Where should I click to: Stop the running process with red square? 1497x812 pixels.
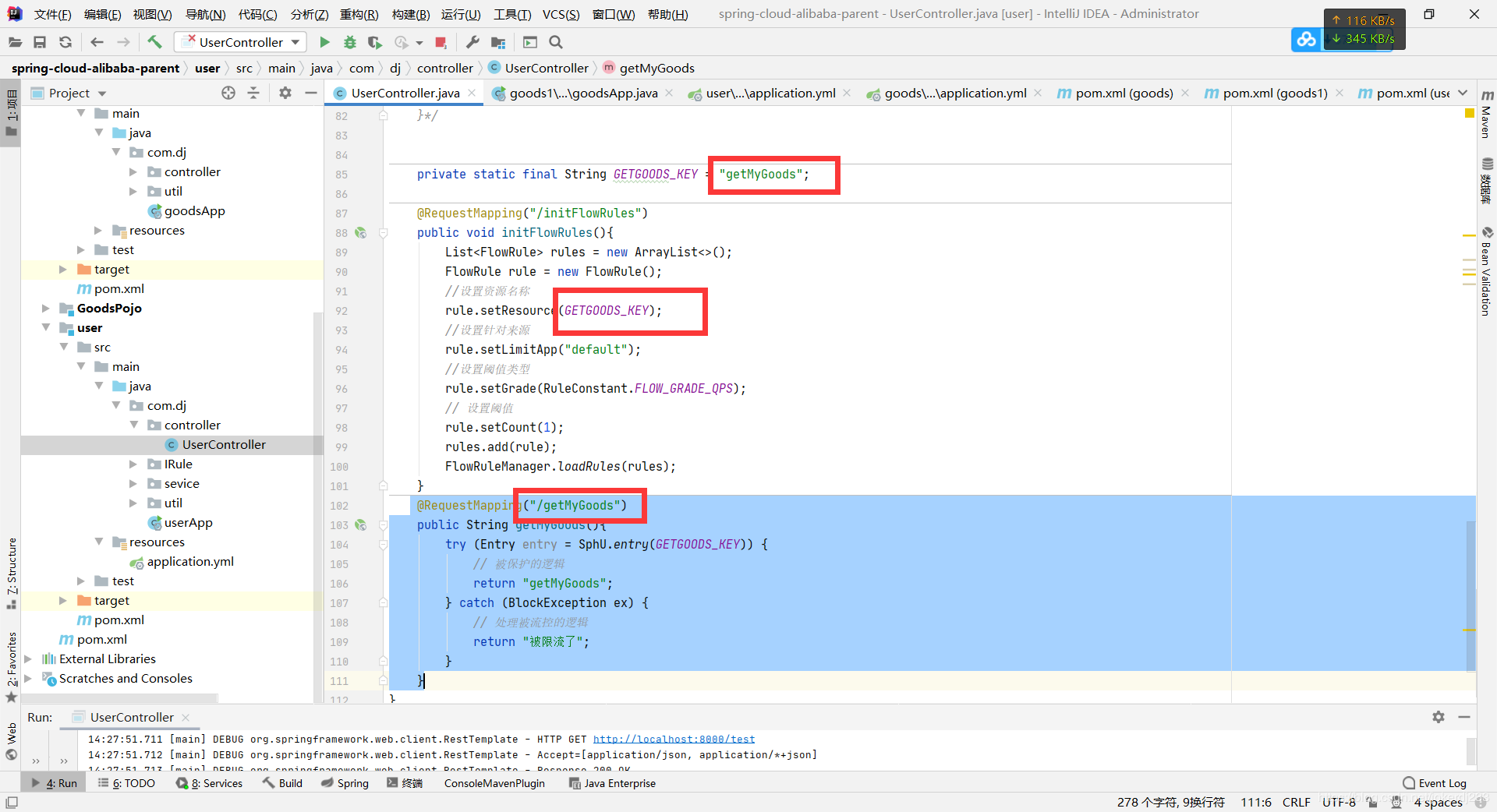pos(441,42)
